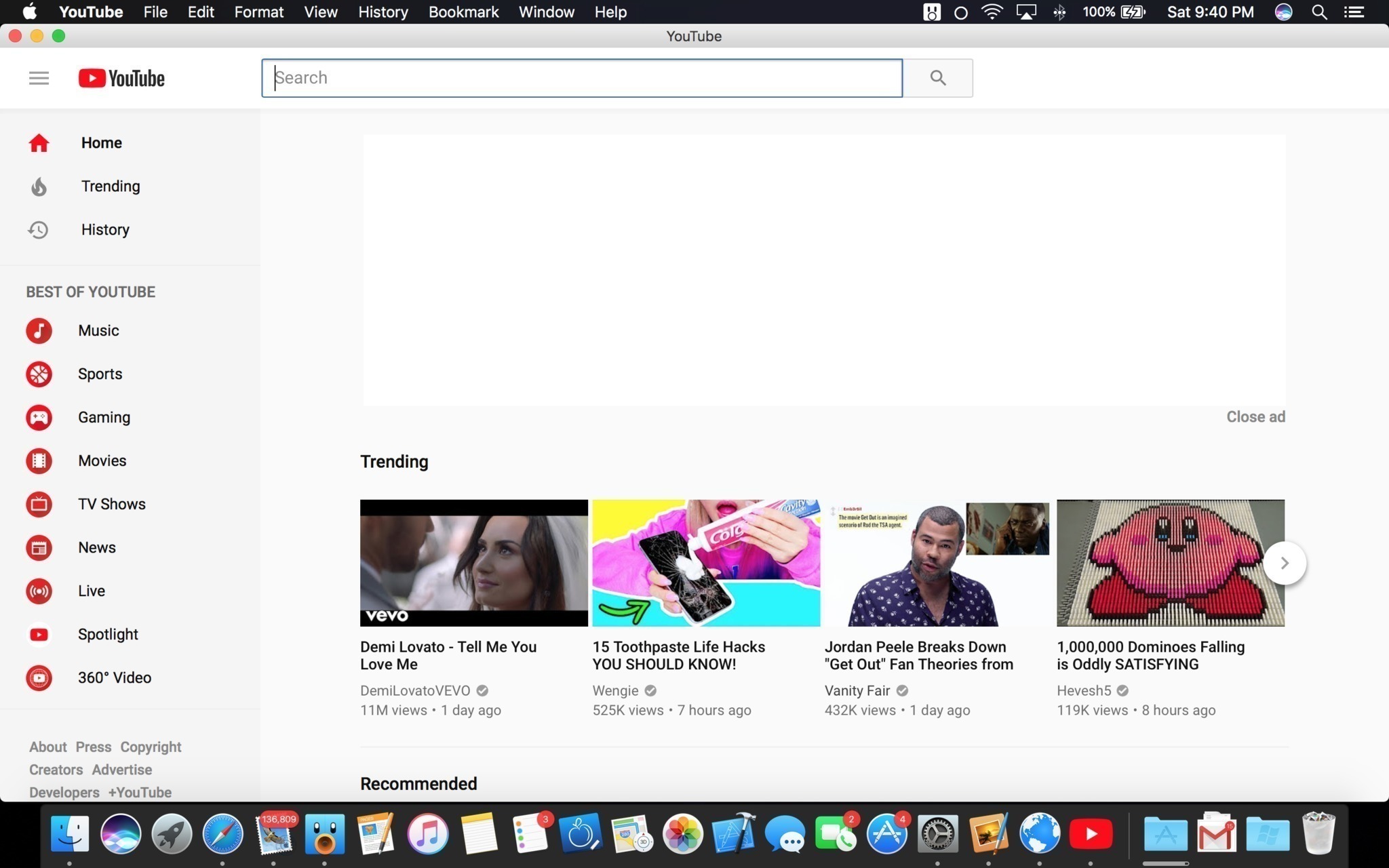The width and height of the screenshot is (1389, 868).
Task: Open the Advertise footer link
Action: [122, 770]
